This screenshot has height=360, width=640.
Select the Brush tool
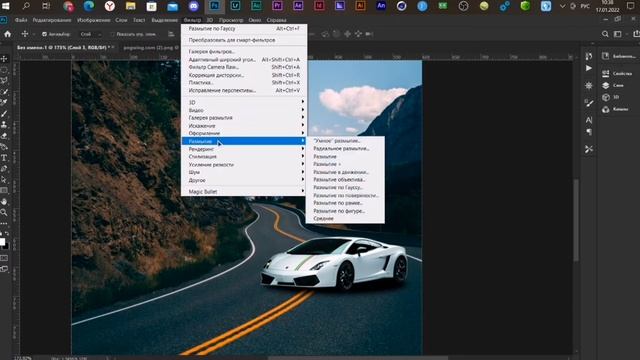pyautogui.click(x=4, y=114)
